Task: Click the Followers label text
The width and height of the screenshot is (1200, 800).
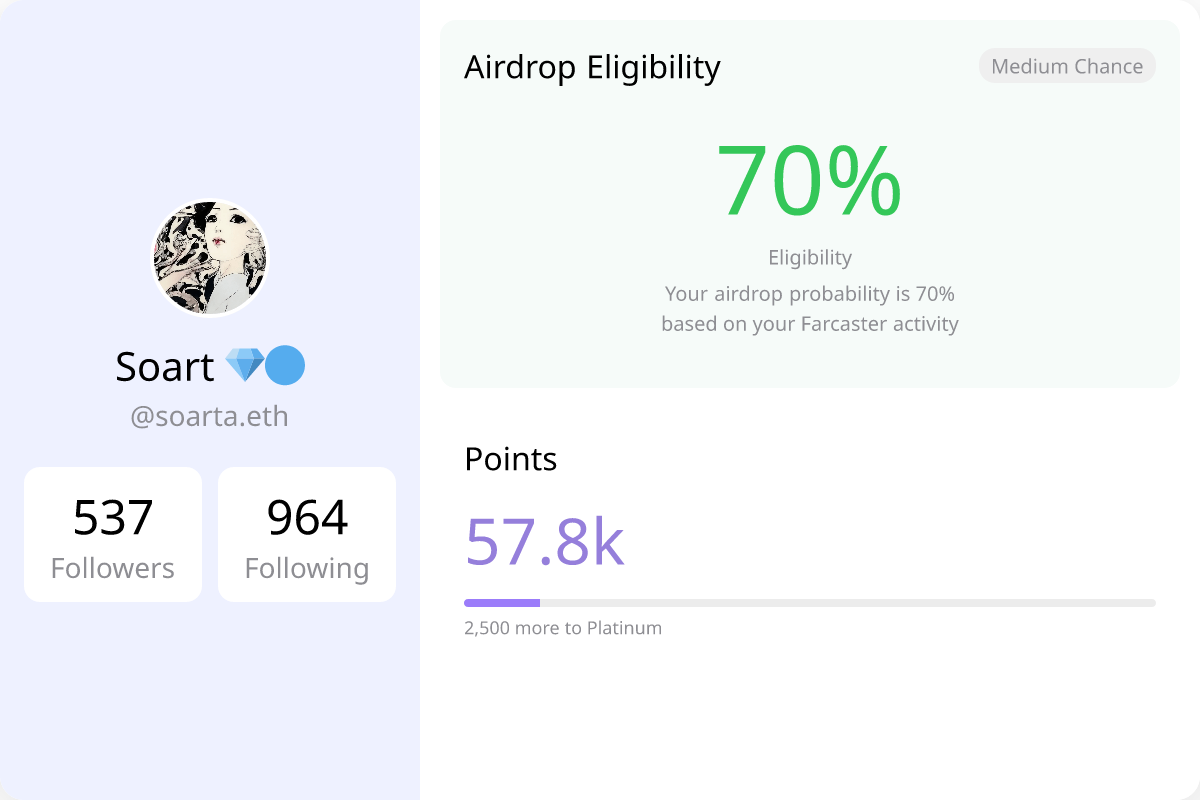Action: click(x=113, y=568)
